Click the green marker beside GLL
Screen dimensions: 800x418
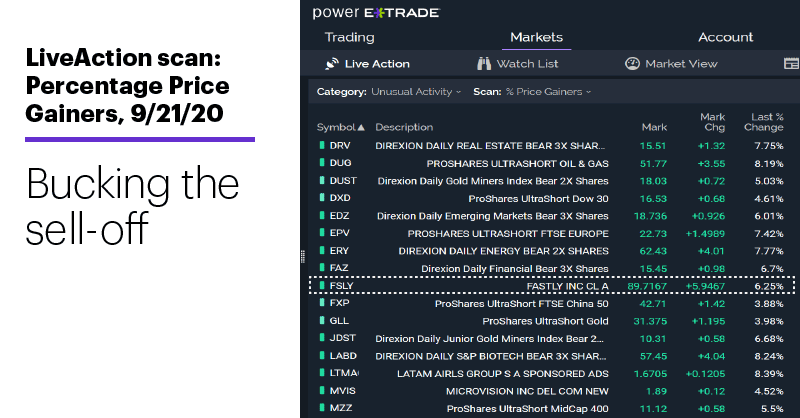tap(322, 321)
